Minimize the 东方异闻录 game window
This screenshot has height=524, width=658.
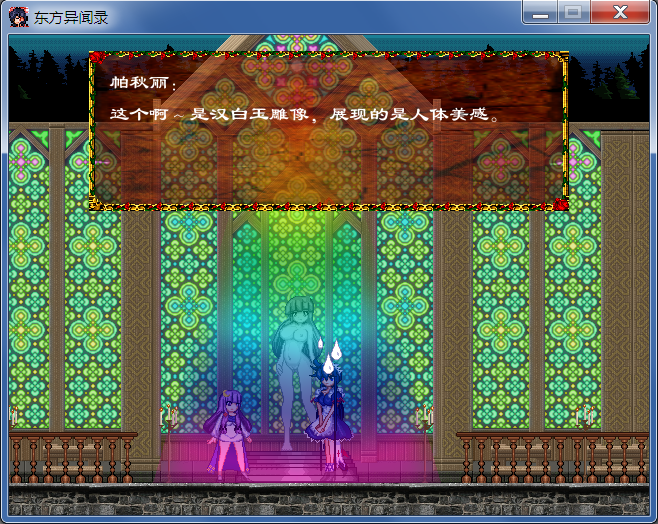[x=540, y=12]
